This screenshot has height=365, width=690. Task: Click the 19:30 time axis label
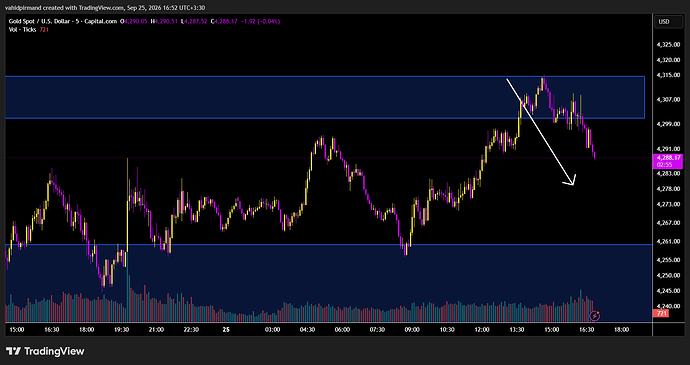(x=121, y=329)
